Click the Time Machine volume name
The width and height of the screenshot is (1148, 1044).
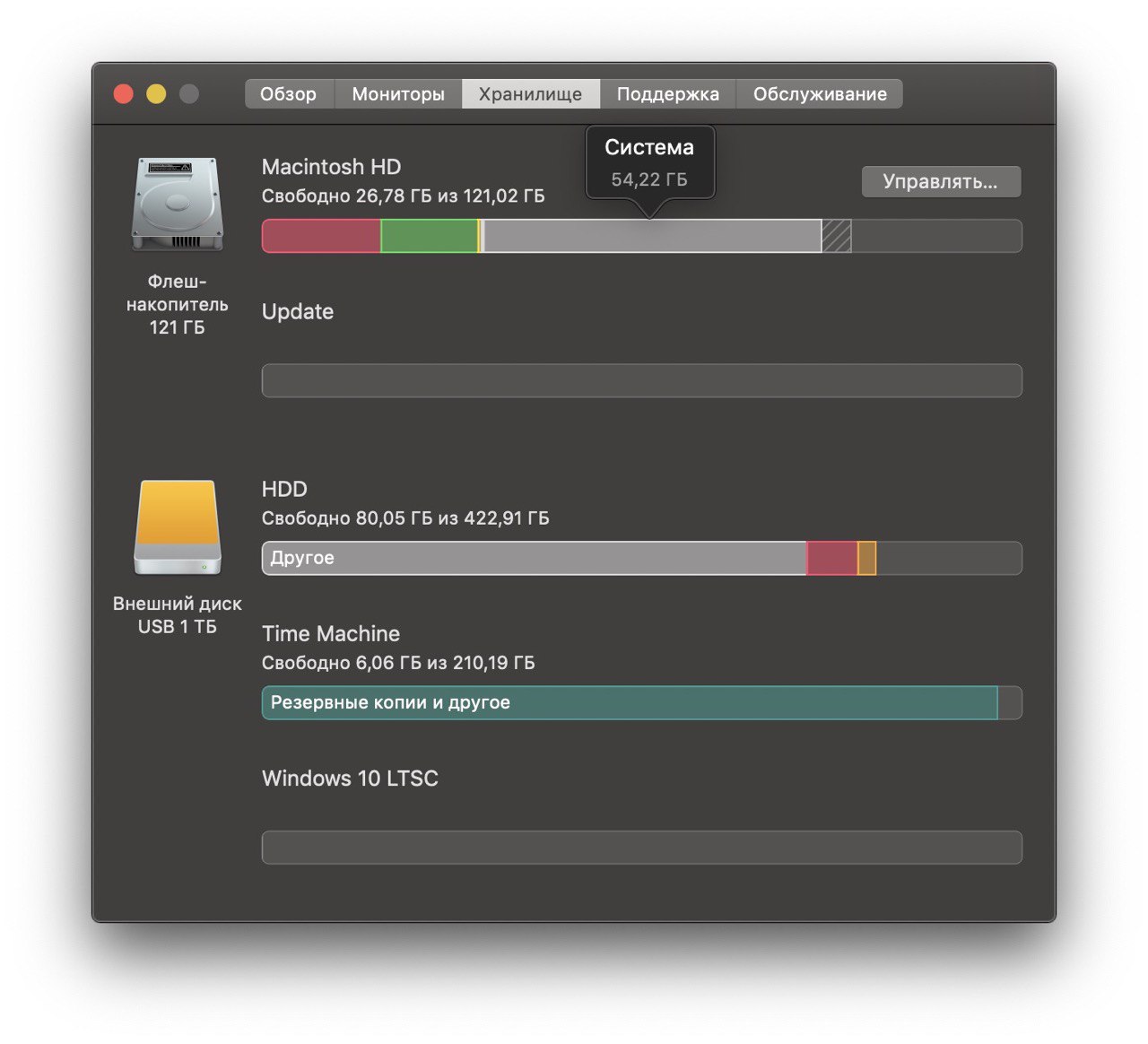tap(331, 634)
